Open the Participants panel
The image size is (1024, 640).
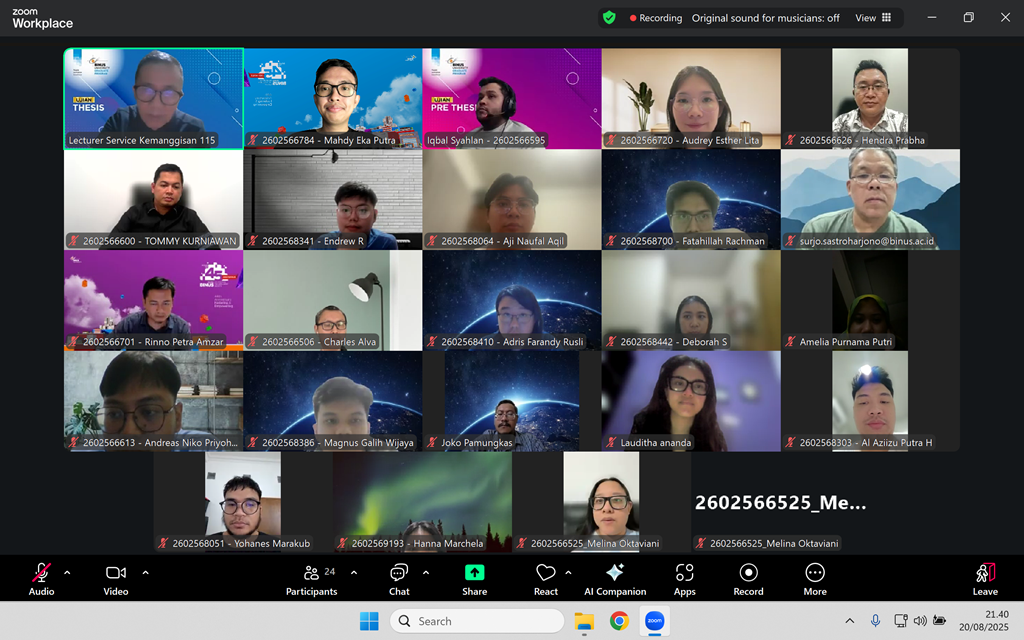pyautogui.click(x=311, y=578)
